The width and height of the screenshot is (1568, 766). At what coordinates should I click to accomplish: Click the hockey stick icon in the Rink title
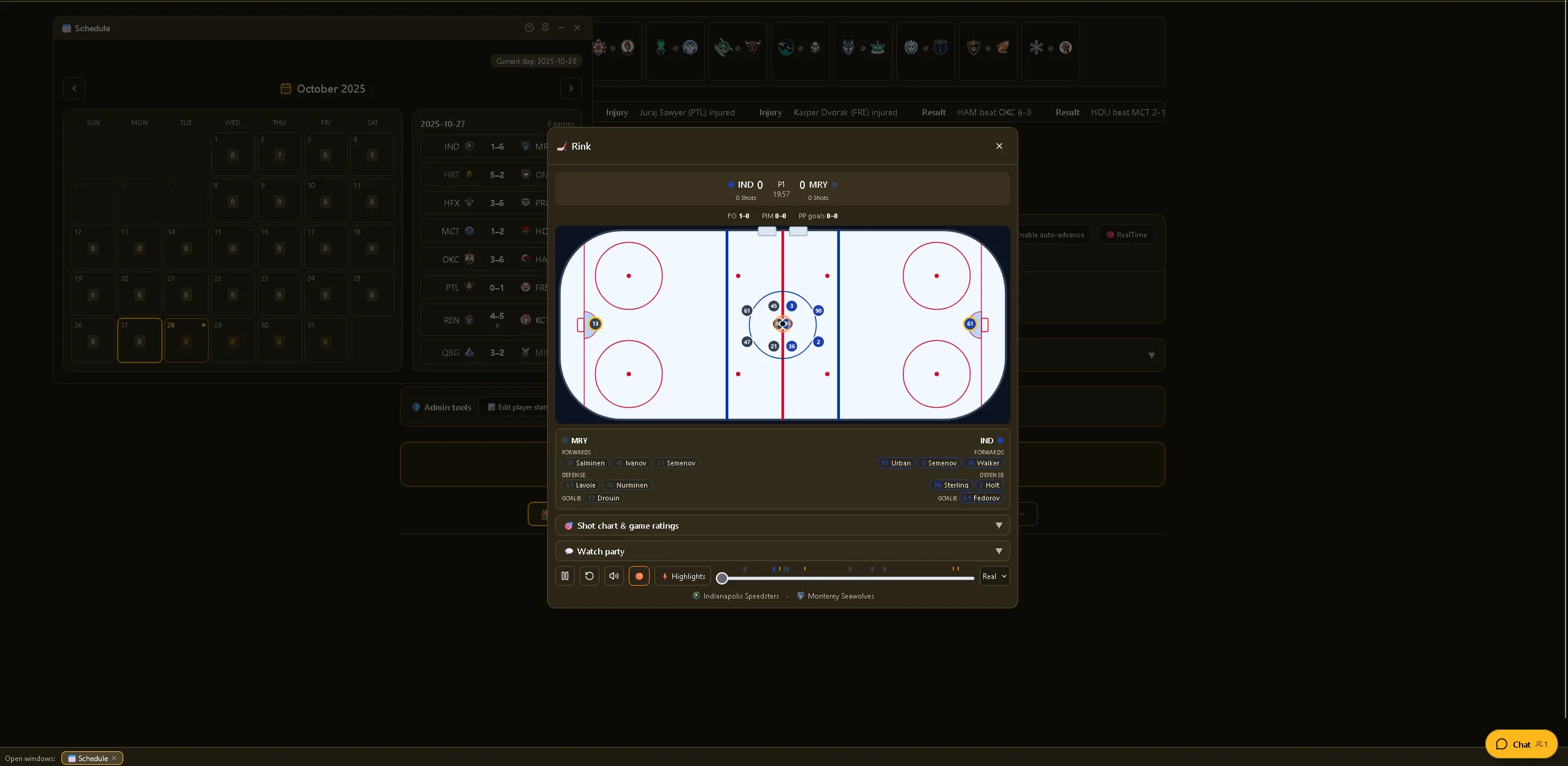[561, 146]
